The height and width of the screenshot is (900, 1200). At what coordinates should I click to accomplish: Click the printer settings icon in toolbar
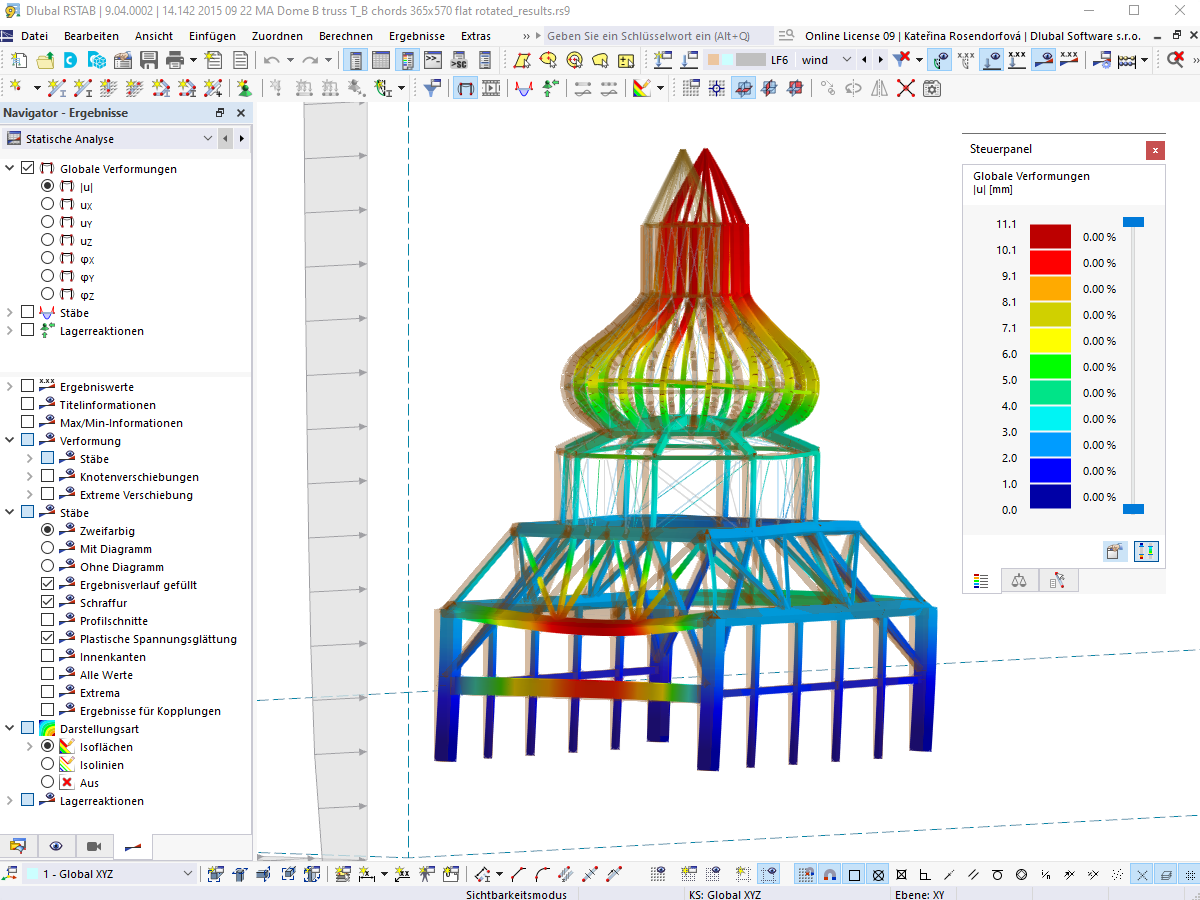coord(174,60)
